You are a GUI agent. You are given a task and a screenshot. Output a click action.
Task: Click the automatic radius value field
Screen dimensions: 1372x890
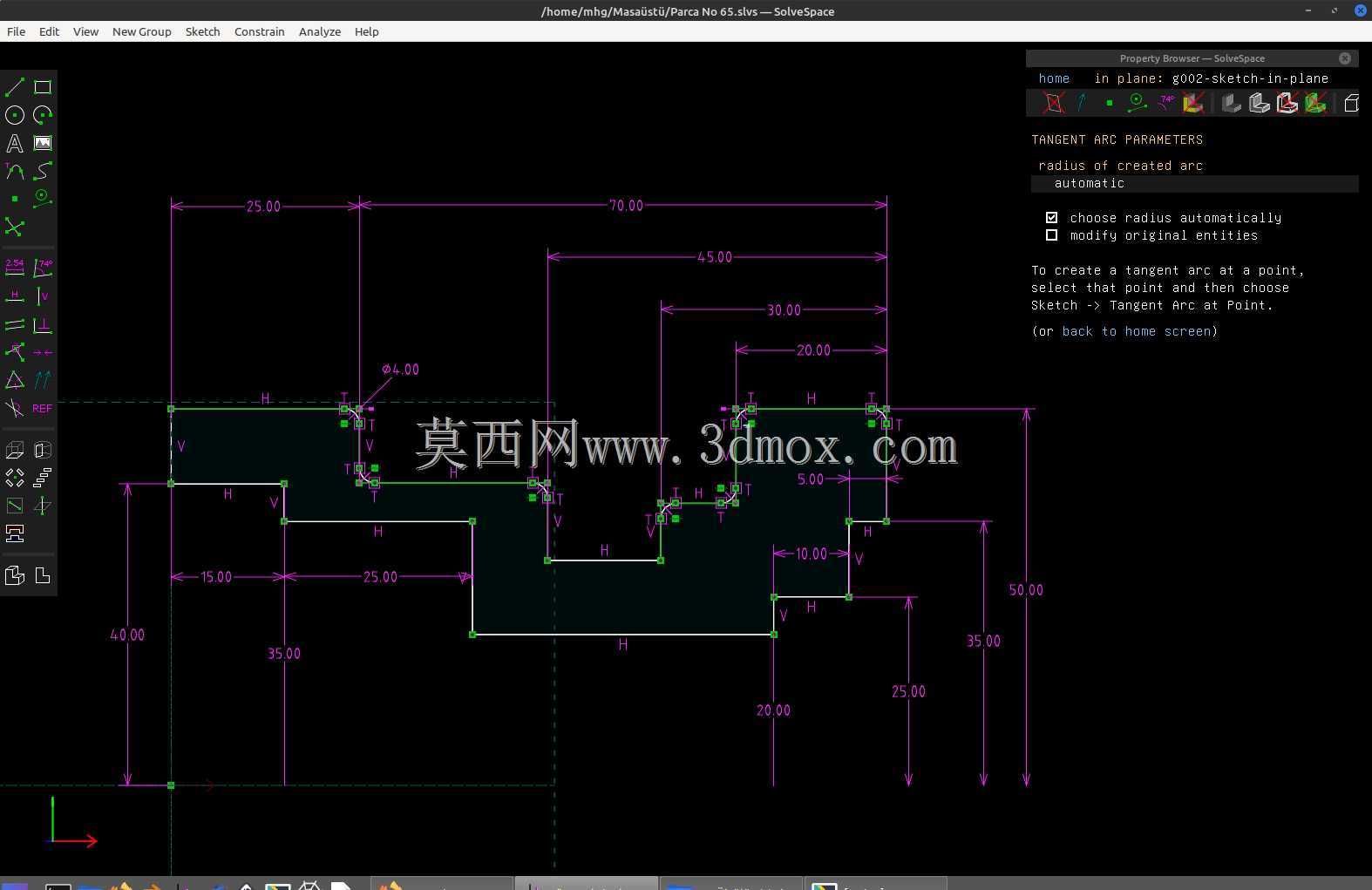1194,183
